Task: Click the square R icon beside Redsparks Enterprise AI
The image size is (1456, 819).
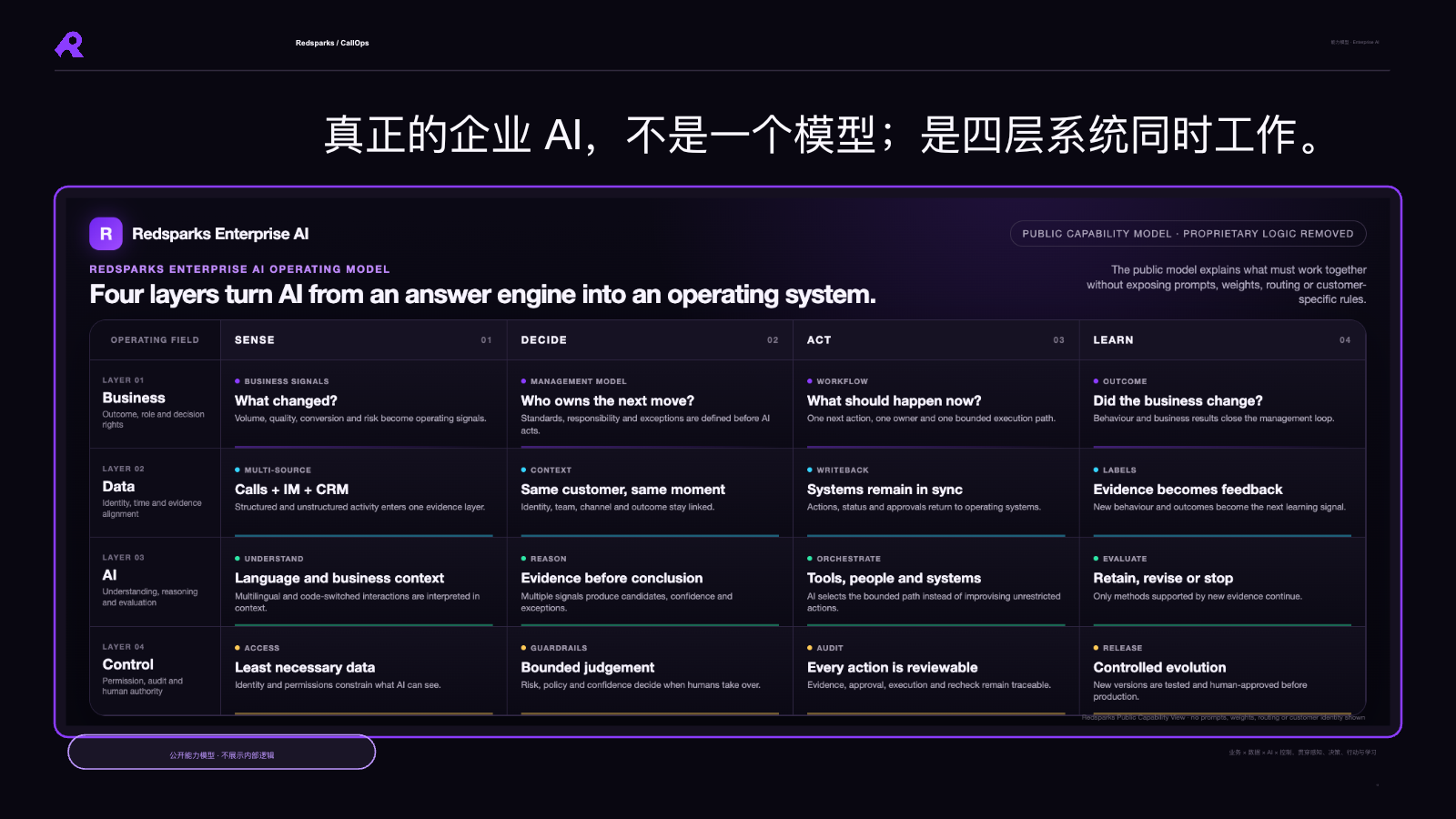Action: pyautogui.click(x=106, y=234)
